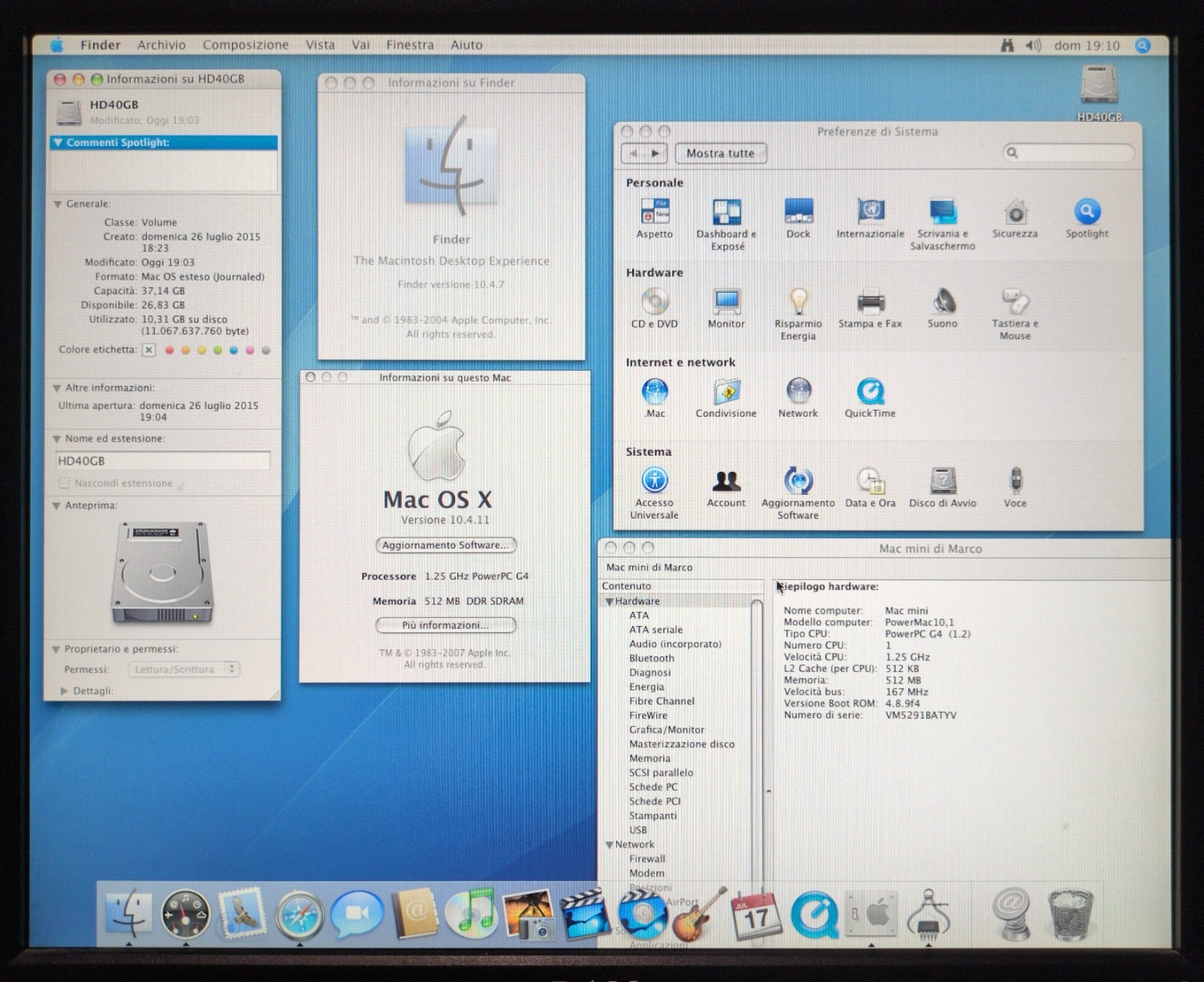Open Sicurezza preferences
Viewport: 1204px width, 982px height.
click(x=1015, y=218)
